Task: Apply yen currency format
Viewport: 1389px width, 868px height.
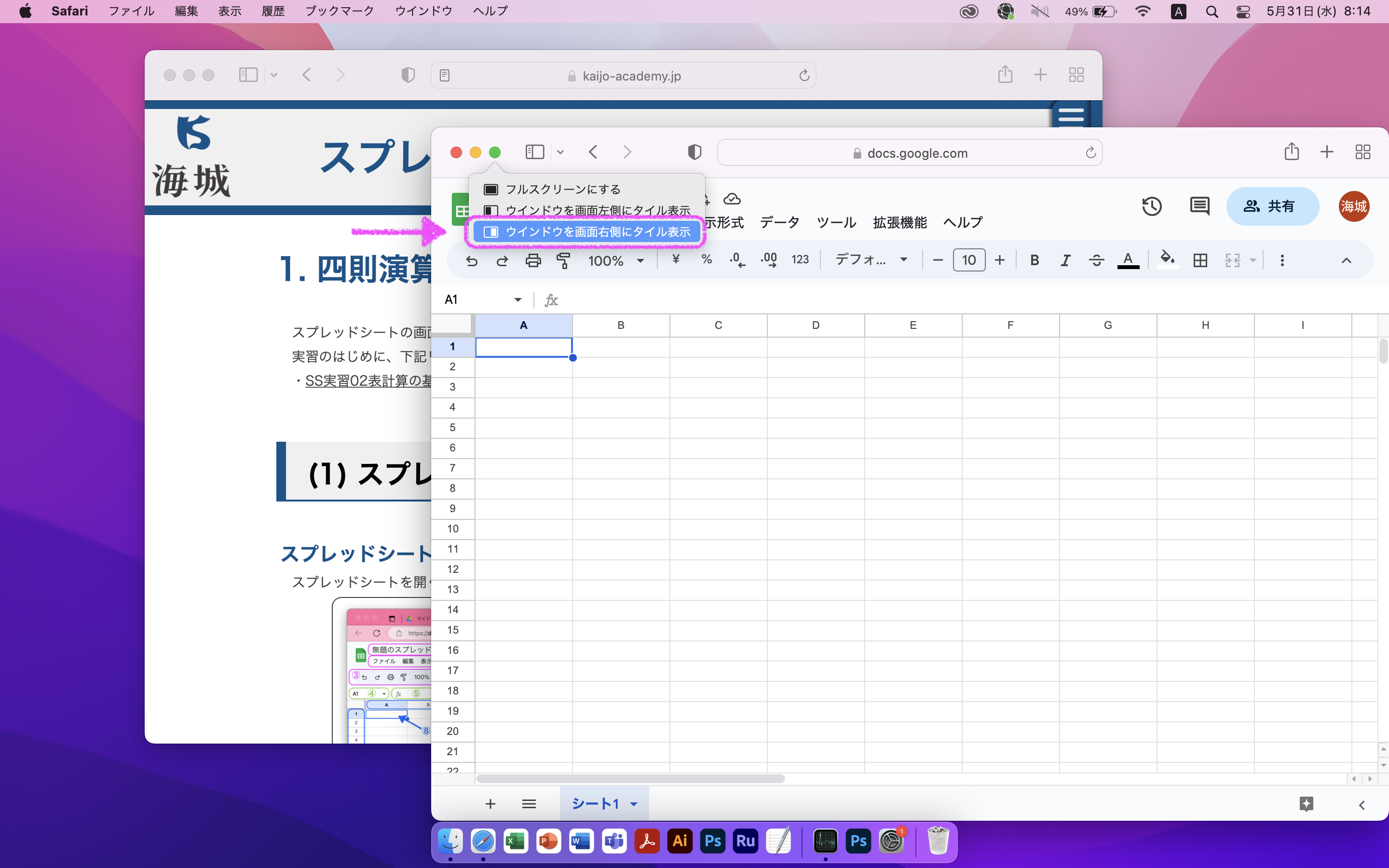Action: [x=676, y=260]
